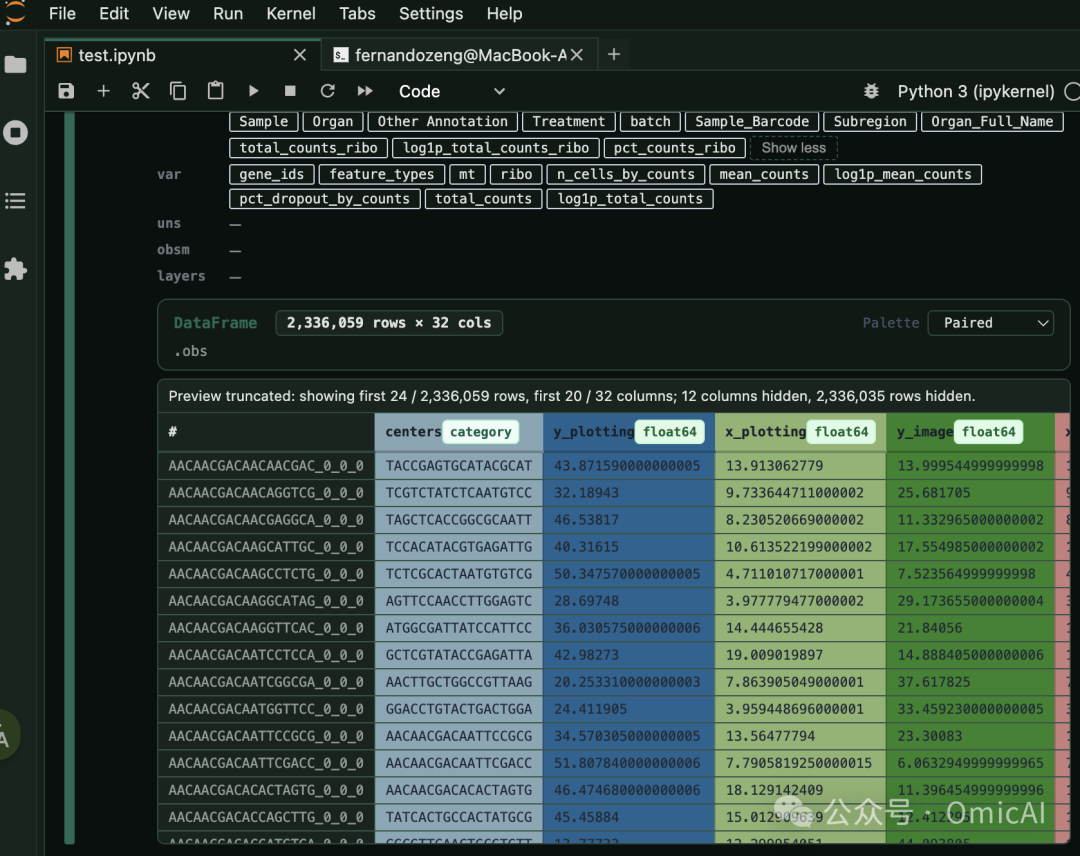The height and width of the screenshot is (856, 1080).
Task: Click the centers category column header
Action: [x=459, y=432]
